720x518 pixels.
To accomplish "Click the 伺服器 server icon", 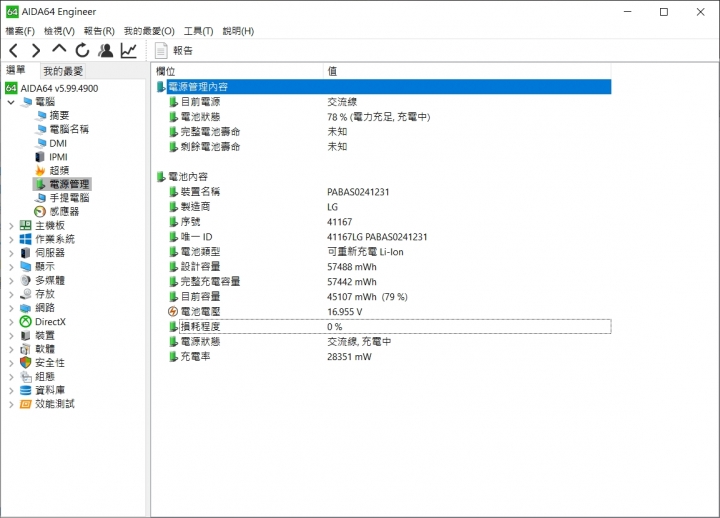I will 26,253.
